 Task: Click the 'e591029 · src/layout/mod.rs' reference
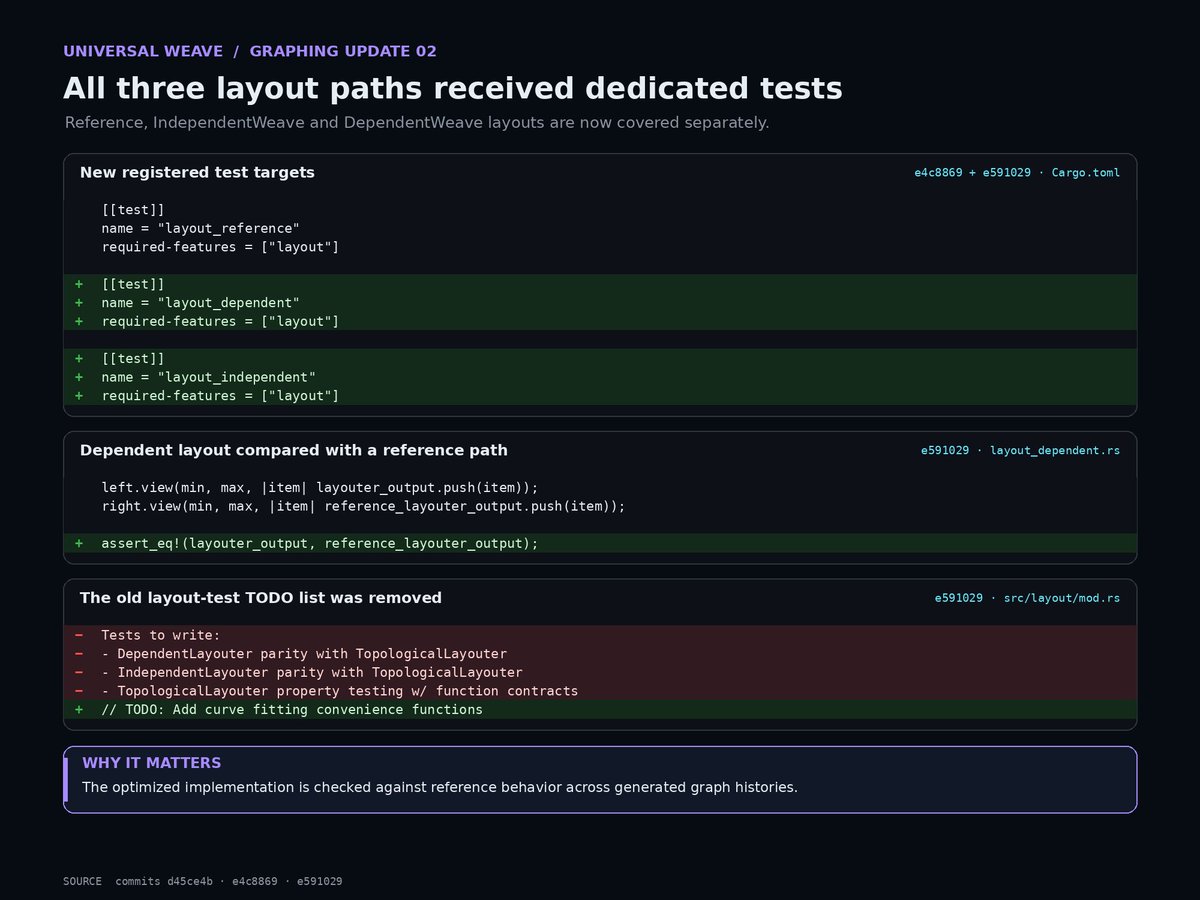pyautogui.click(x=1027, y=599)
